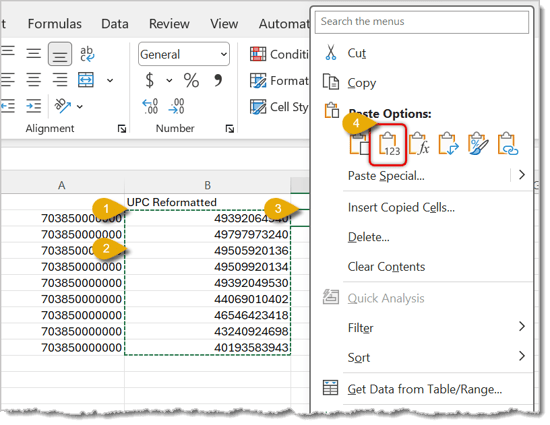550x425 pixels.
Task: Select cell containing 44069010402
Action: [x=208, y=299]
